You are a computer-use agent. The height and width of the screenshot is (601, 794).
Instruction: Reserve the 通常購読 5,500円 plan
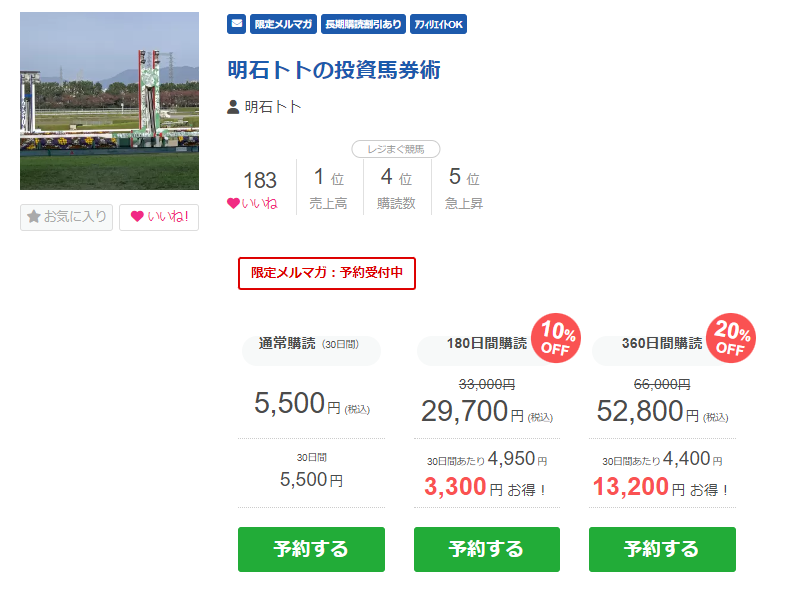tap(311, 549)
